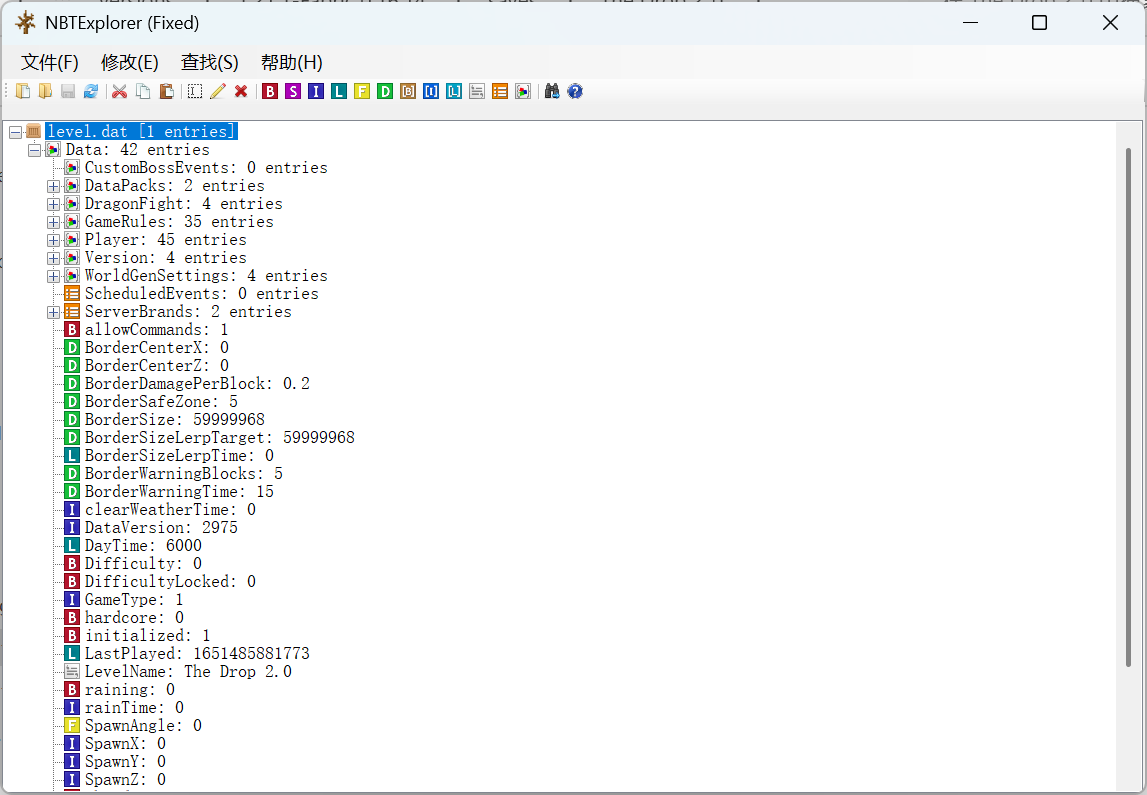Select the allowCommands: 1 entry
This screenshot has width=1147, height=795.
pyautogui.click(x=156, y=330)
